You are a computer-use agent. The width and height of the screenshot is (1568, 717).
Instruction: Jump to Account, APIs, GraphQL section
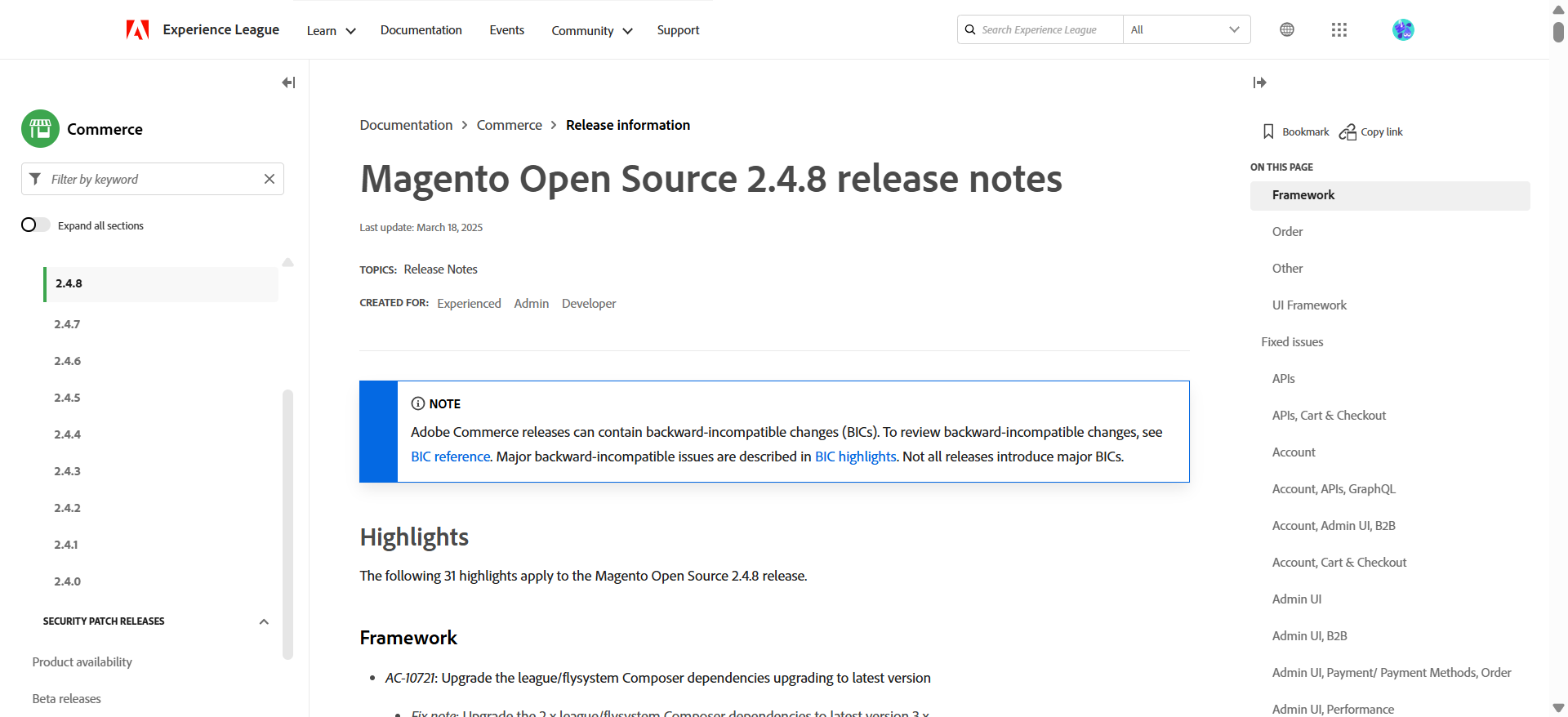(x=1334, y=489)
